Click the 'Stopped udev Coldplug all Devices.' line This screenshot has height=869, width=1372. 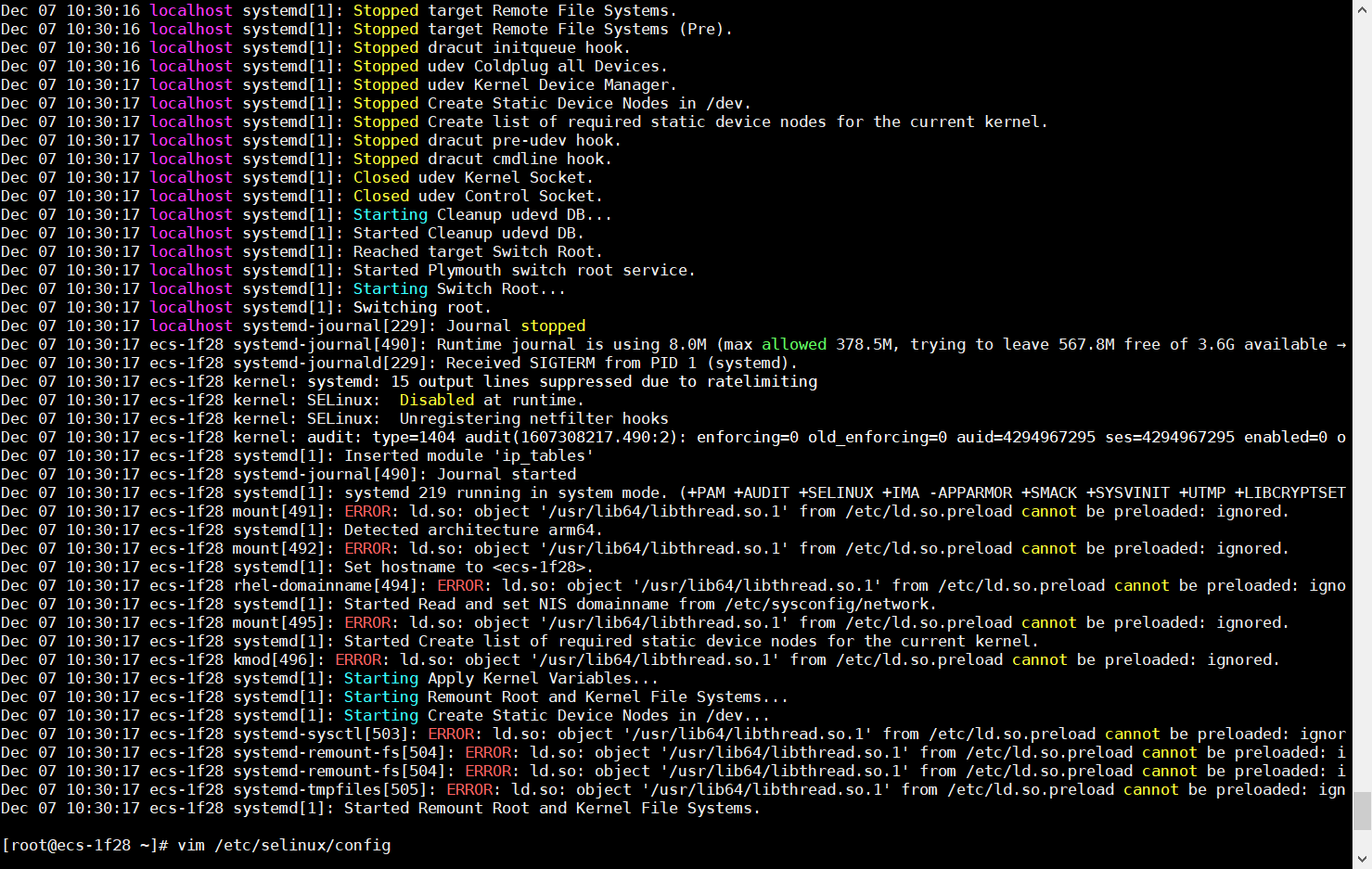334,66
